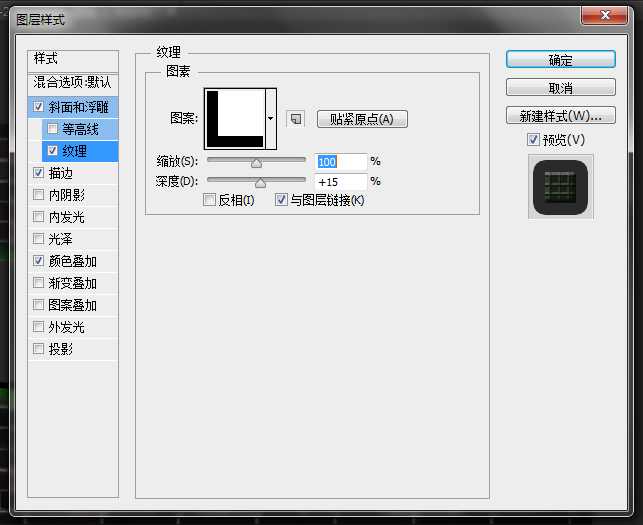Uncheck 与图层链接 link with layer
This screenshot has width=643, height=525.
(281, 200)
